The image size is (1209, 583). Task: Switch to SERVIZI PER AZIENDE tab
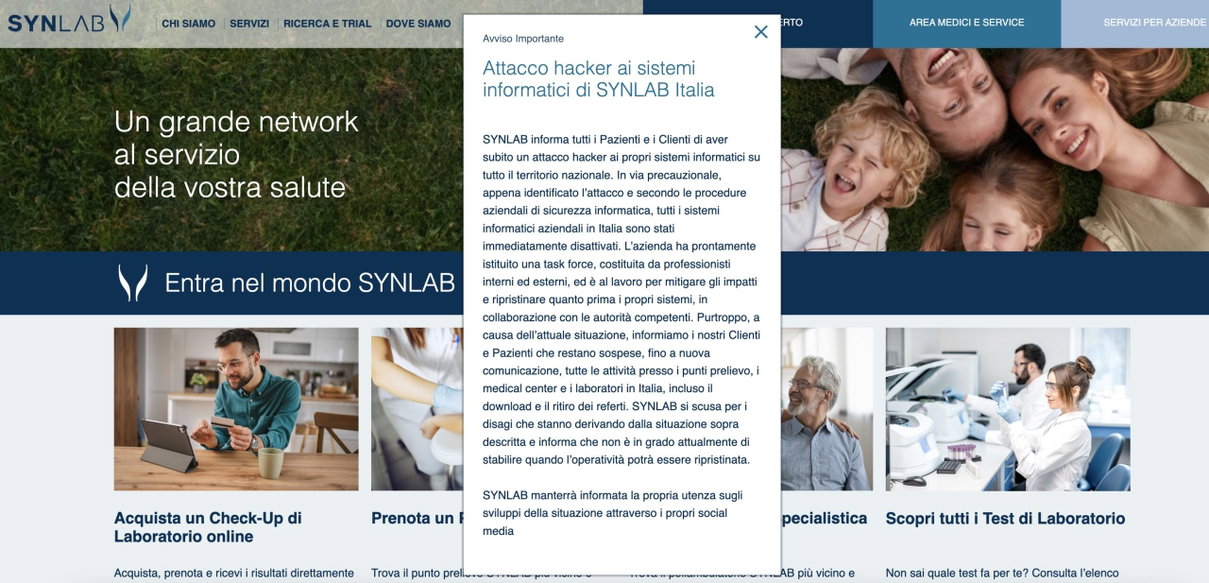click(x=1135, y=23)
